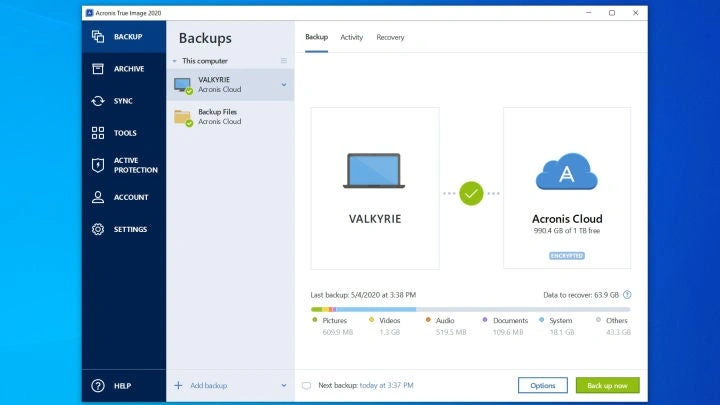Open the Archive box icon in the sidebar
Screen dimensions: 720x405
click(98, 68)
